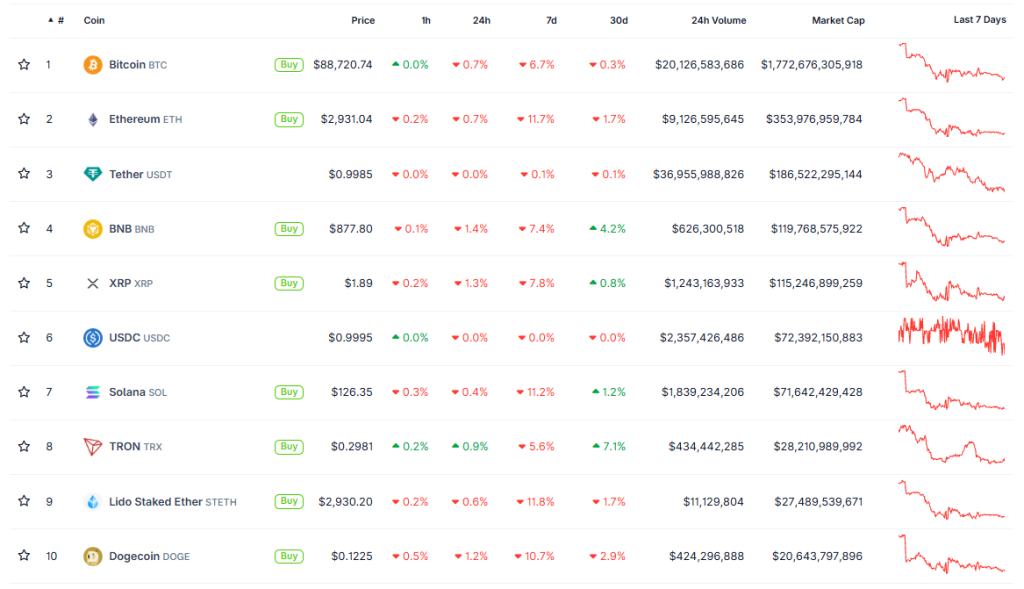The width and height of the screenshot is (1024, 589).
Task: Click the TRON logo icon
Action: (93, 447)
